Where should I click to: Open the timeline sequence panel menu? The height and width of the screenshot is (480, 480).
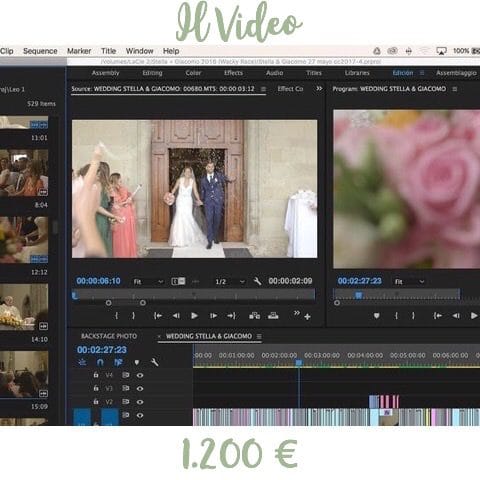259,337
